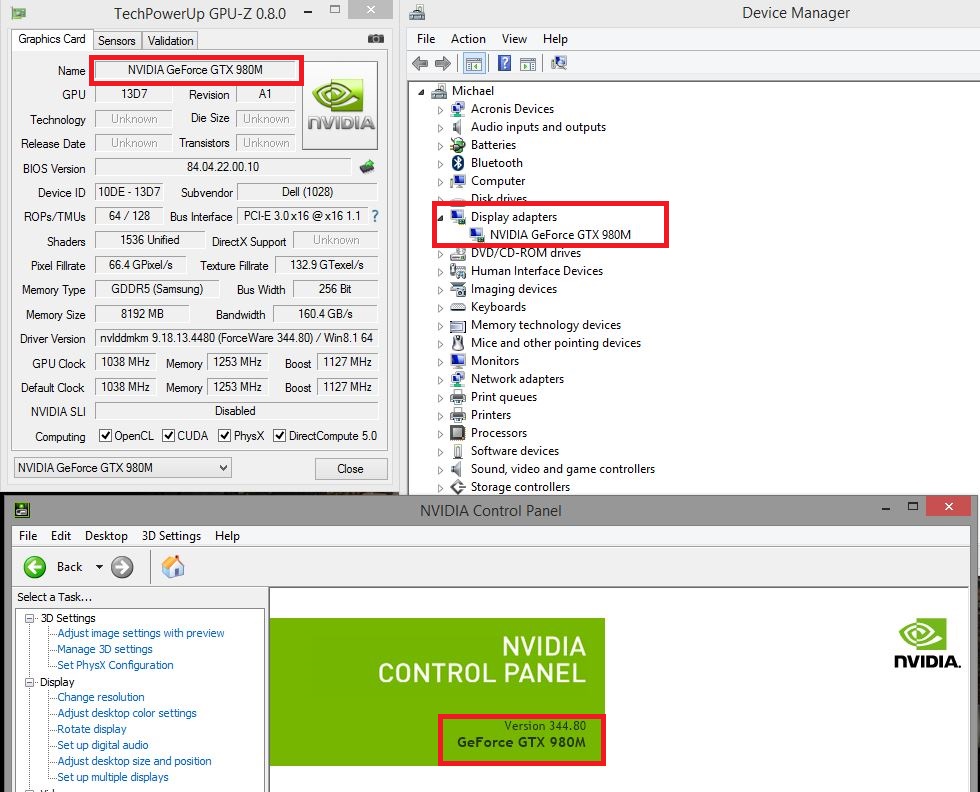This screenshot has width=980, height=792.
Task: Click the Driver Version field in GPU-Z
Action: tap(236, 338)
